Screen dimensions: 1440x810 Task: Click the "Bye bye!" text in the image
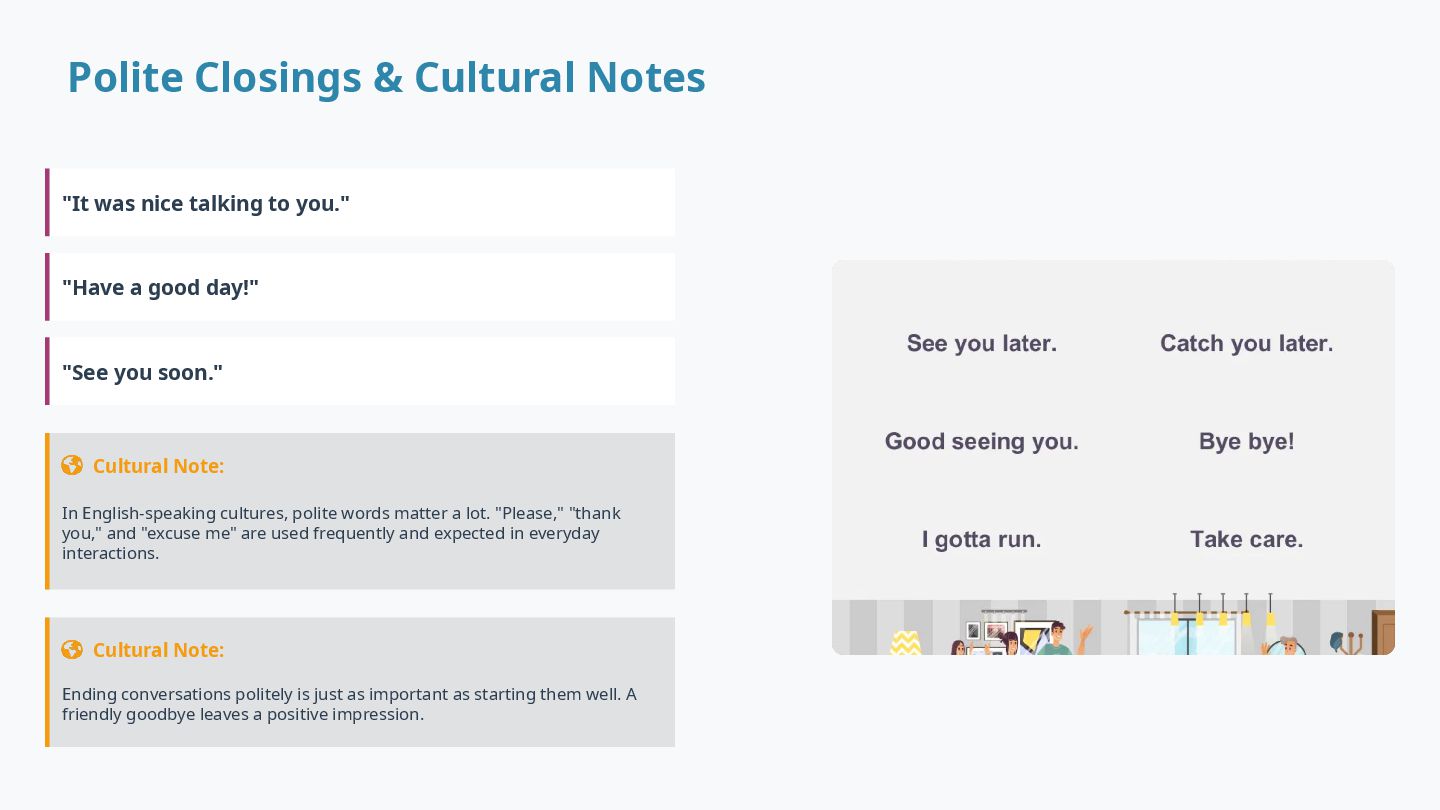point(1246,442)
